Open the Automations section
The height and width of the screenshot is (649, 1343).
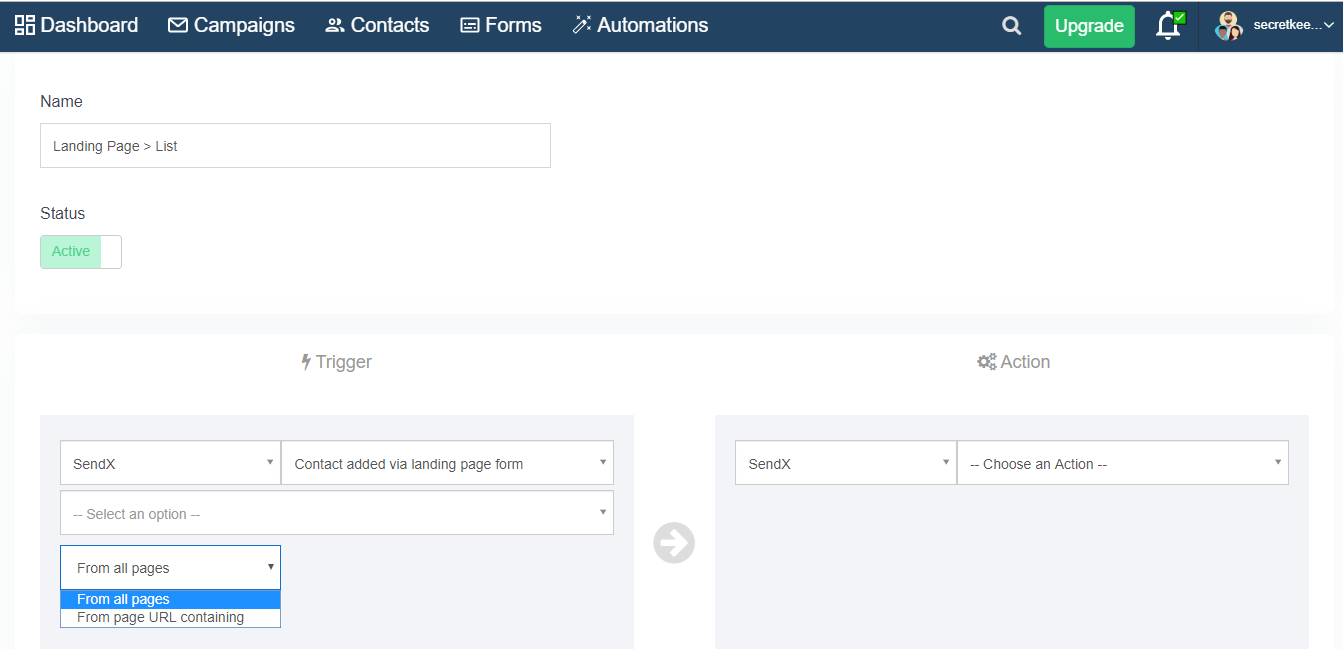point(640,25)
